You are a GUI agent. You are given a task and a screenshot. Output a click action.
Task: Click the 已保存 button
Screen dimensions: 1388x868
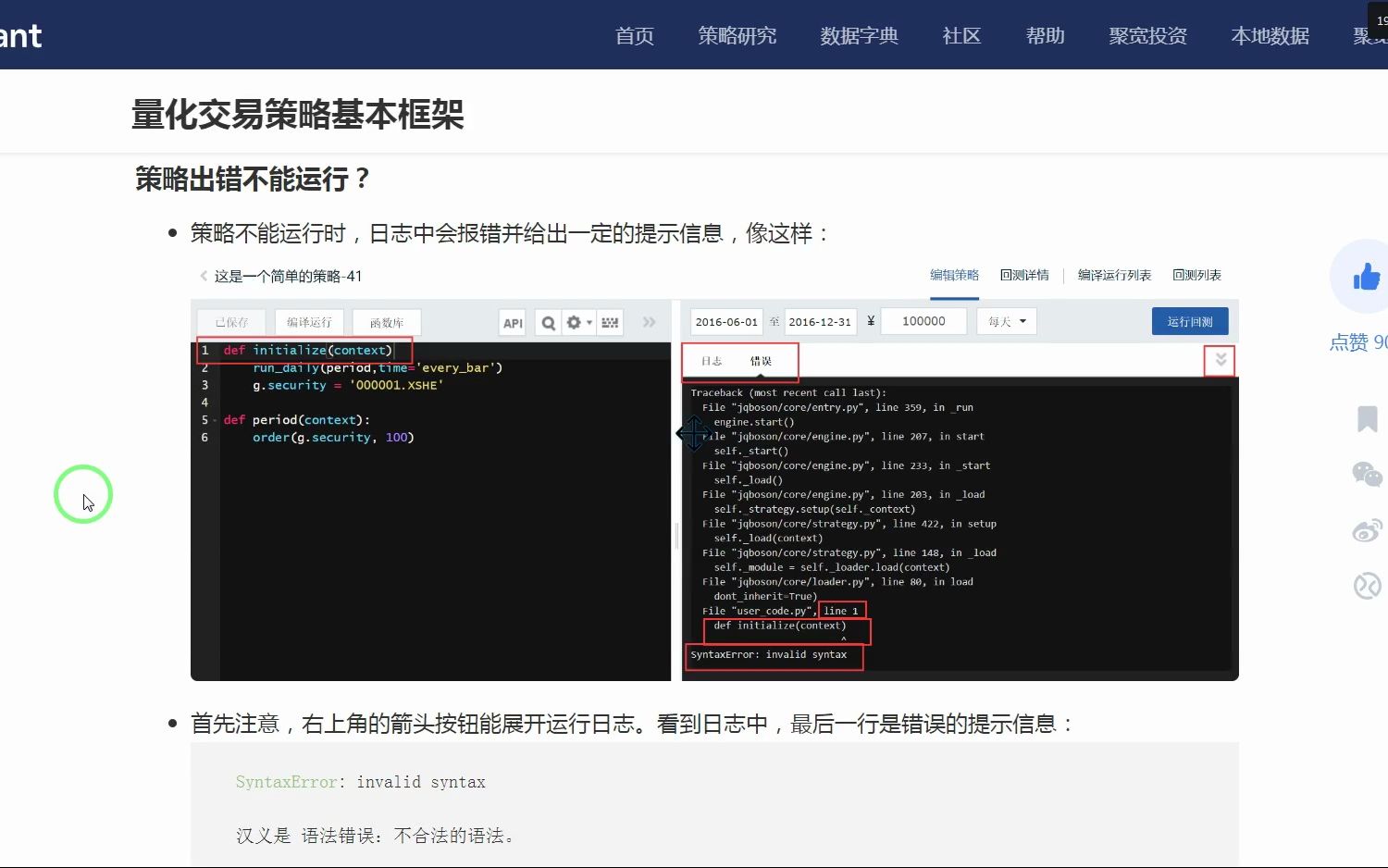(x=231, y=322)
